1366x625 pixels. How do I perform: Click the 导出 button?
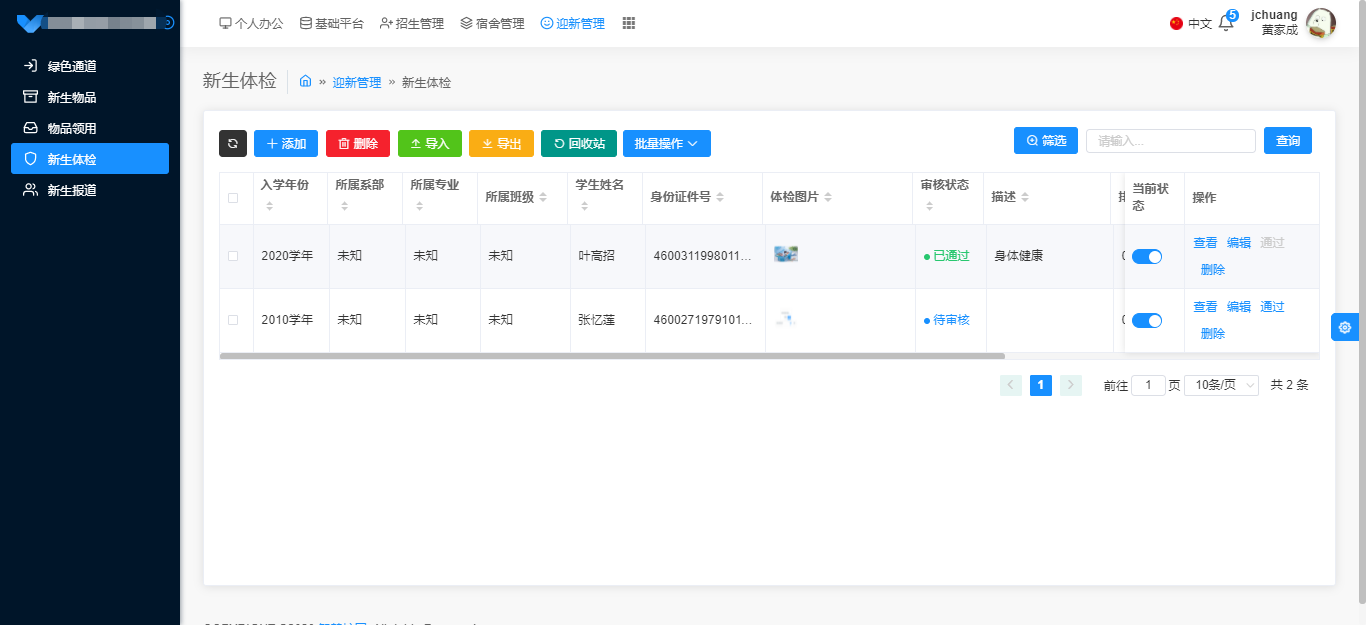point(501,143)
